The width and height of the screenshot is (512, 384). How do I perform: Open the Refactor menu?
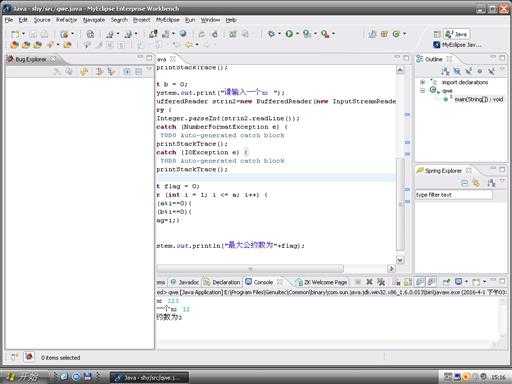tap(66, 20)
